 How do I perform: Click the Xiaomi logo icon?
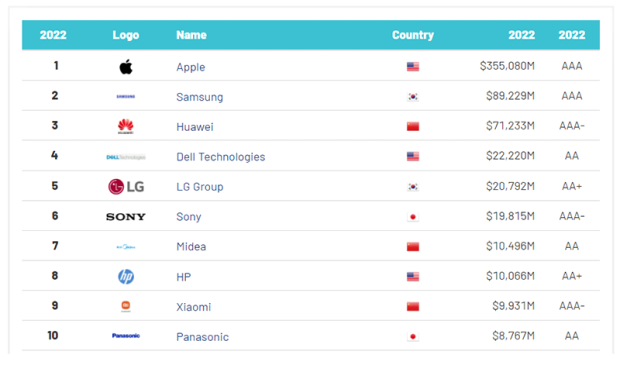point(126,306)
